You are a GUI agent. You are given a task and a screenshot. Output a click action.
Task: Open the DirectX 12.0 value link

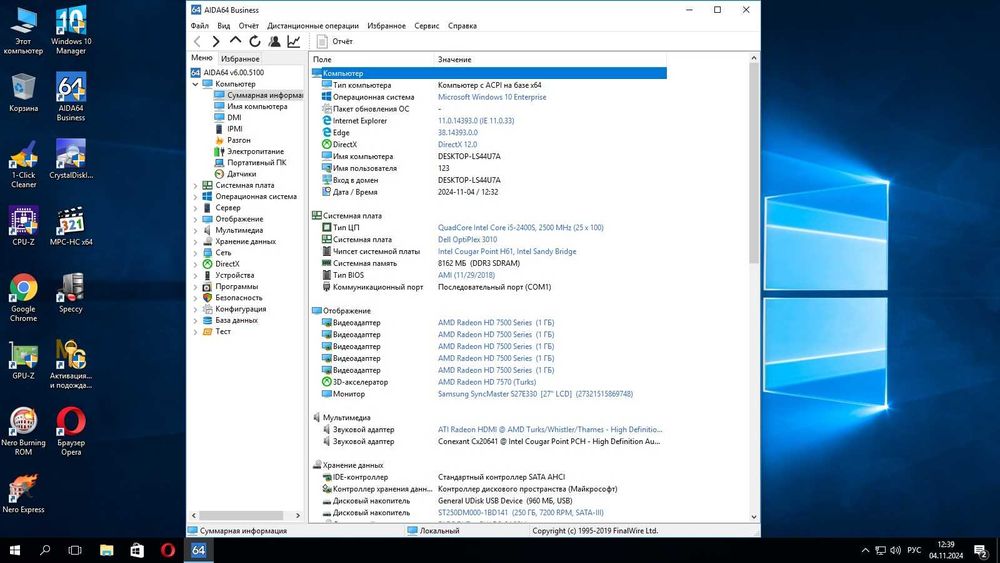click(x=457, y=145)
